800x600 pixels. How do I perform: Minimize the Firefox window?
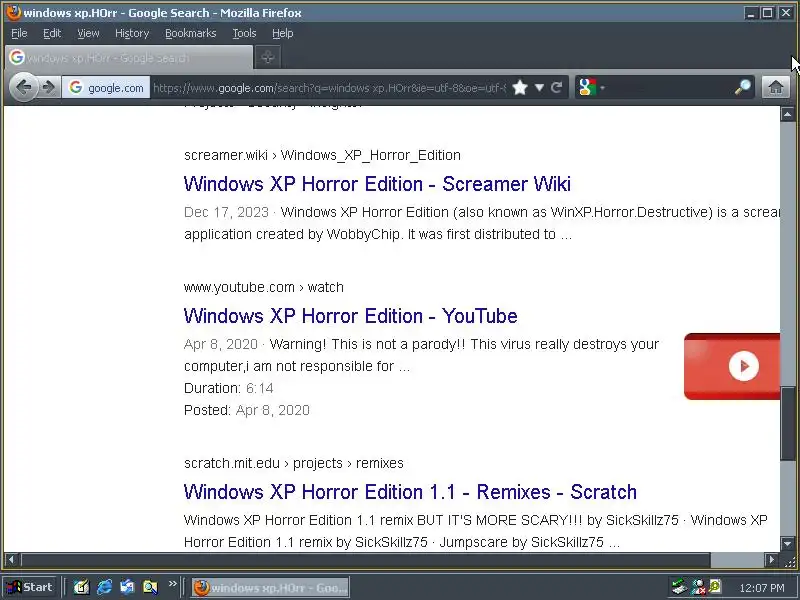pos(750,13)
